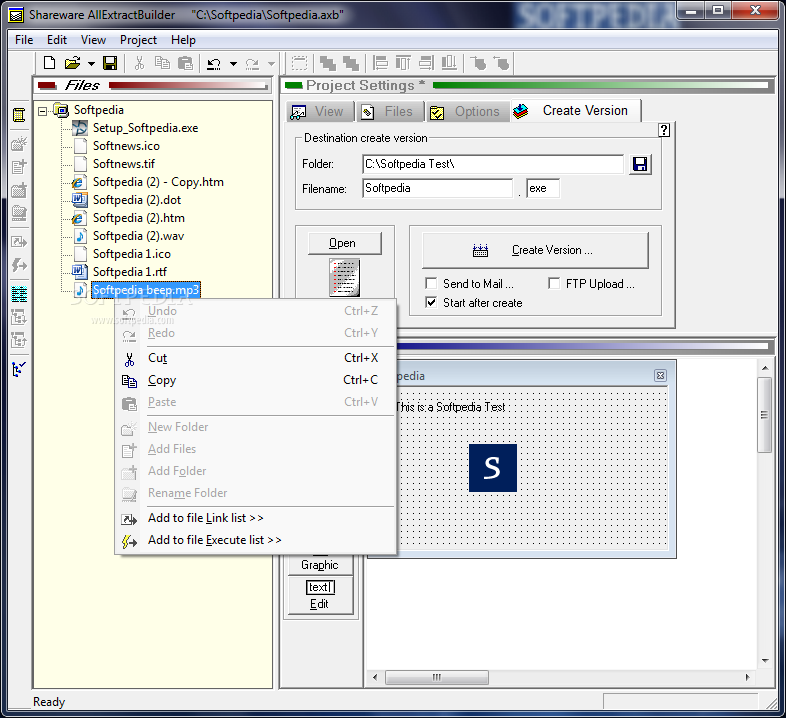Click the Bring to Front toolbar icon
The width and height of the screenshot is (786, 718).
tap(328, 64)
